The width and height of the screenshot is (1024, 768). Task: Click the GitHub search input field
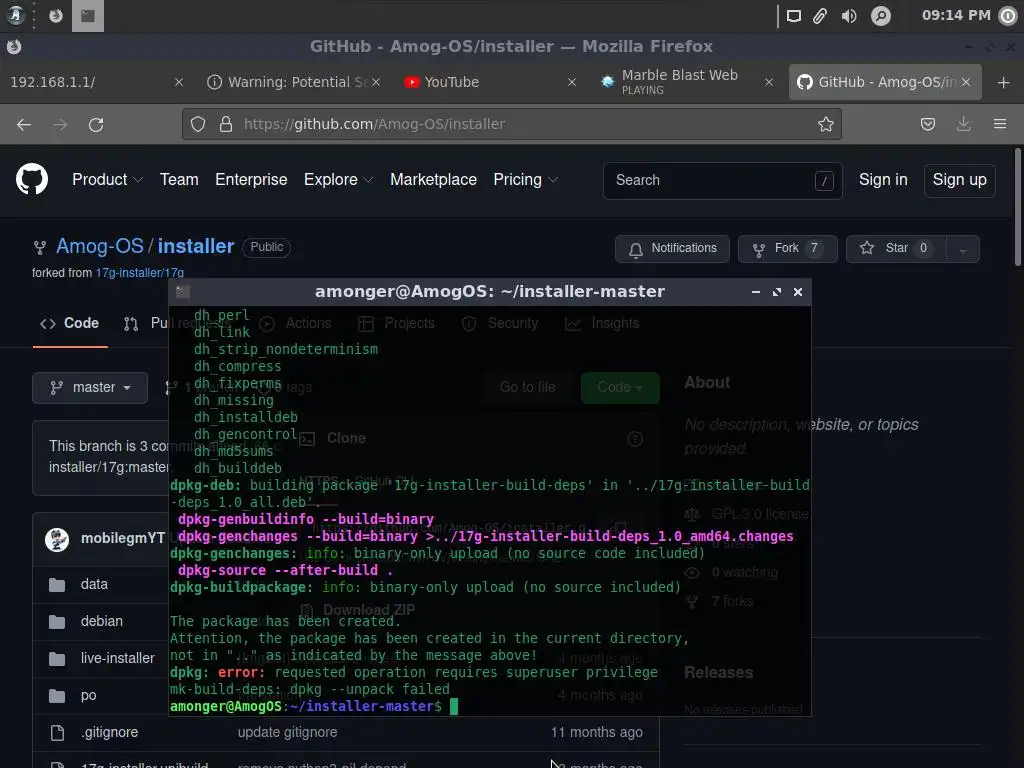[722, 181]
